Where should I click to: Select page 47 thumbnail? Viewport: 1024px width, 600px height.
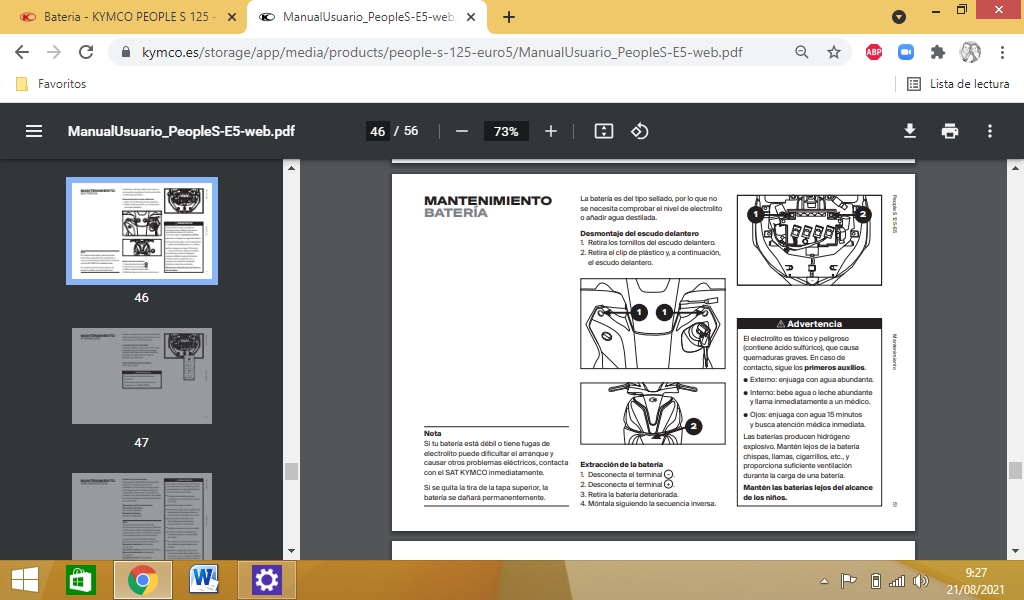point(142,376)
